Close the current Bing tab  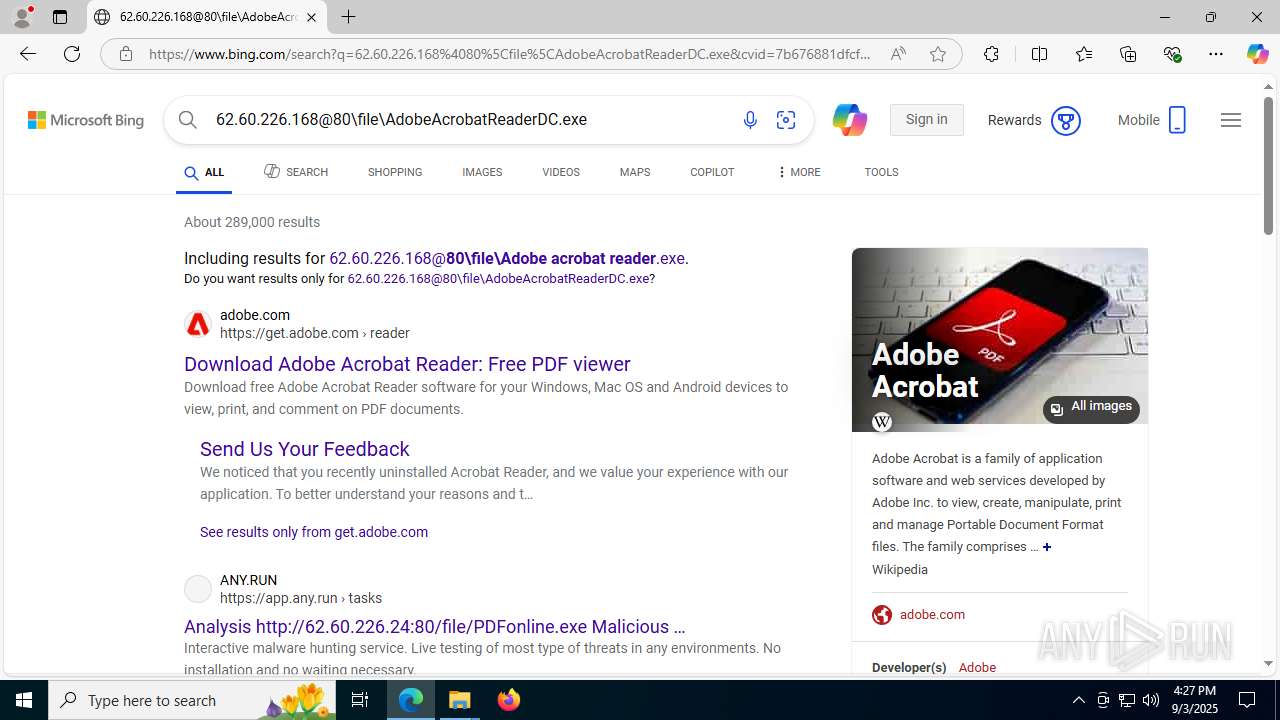pyautogui.click(x=311, y=17)
